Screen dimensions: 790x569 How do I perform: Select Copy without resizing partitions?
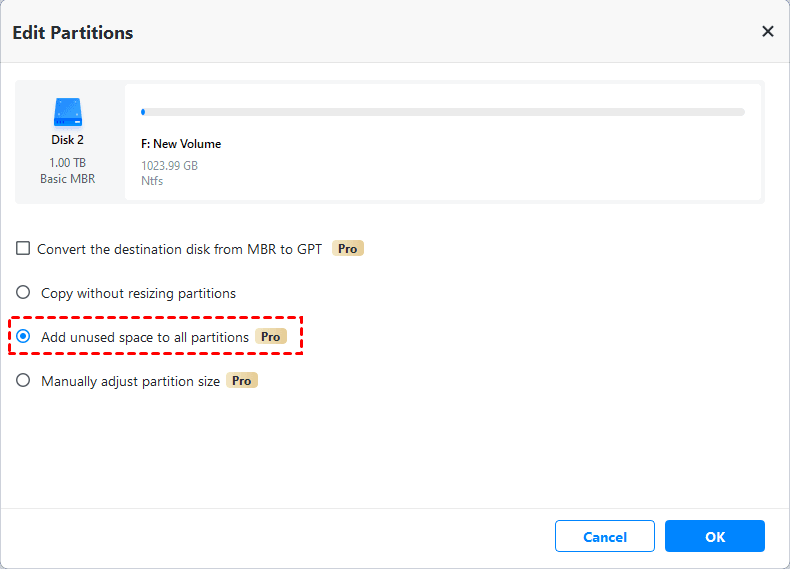pos(23,293)
